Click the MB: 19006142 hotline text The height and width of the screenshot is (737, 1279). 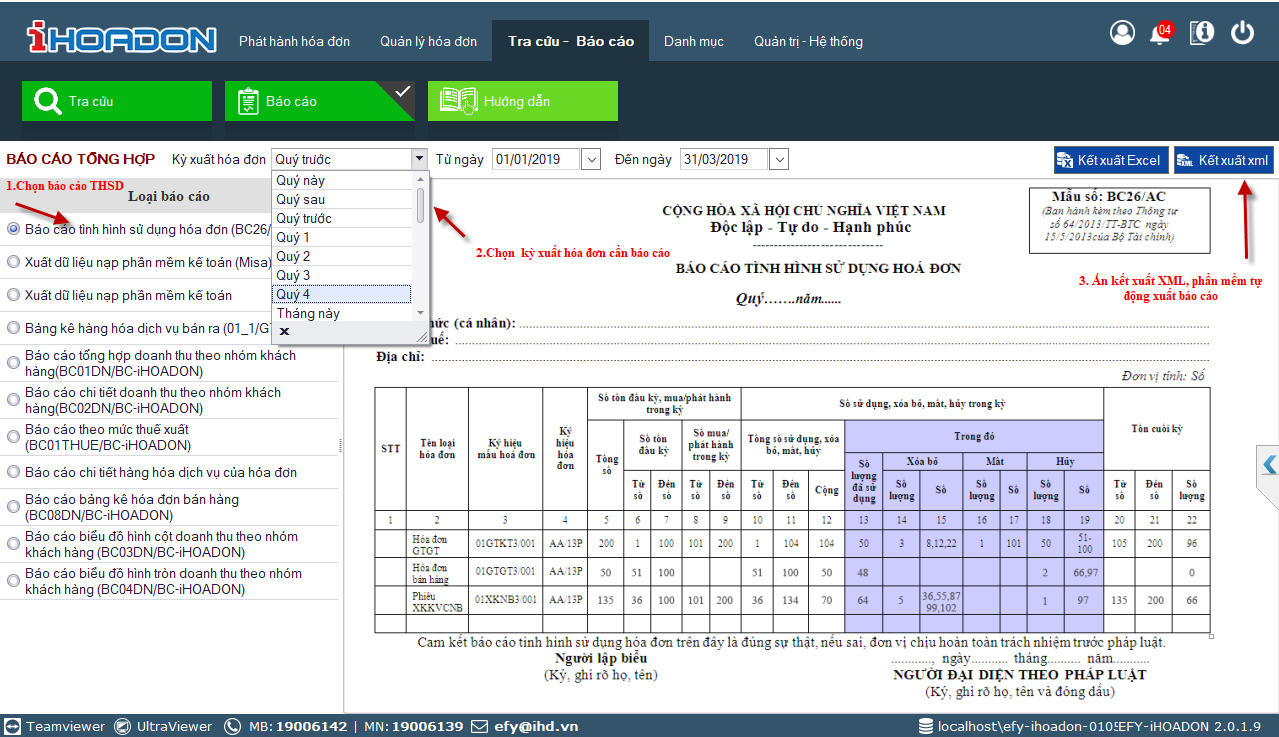[x=298, y=726]
